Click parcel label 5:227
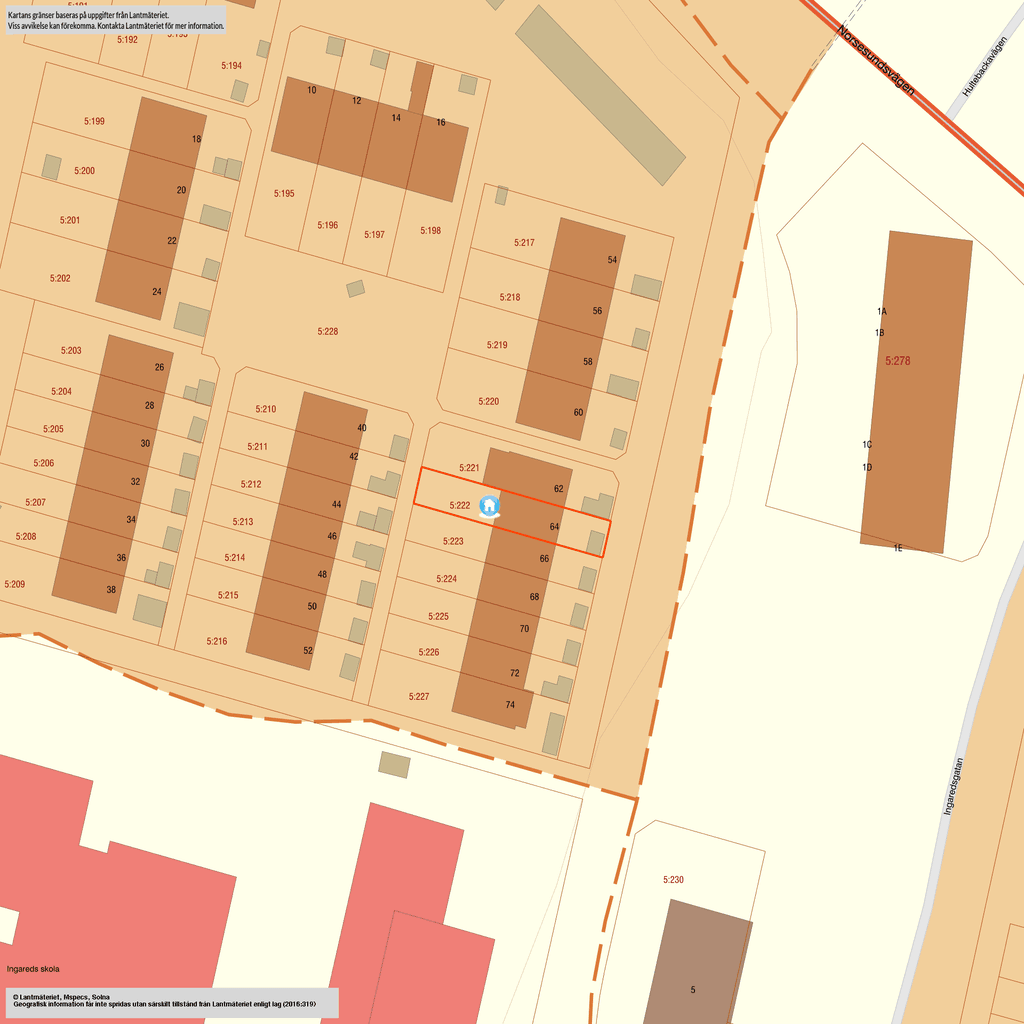The height and width of the screenshot is (1024, 1024). 419,696
